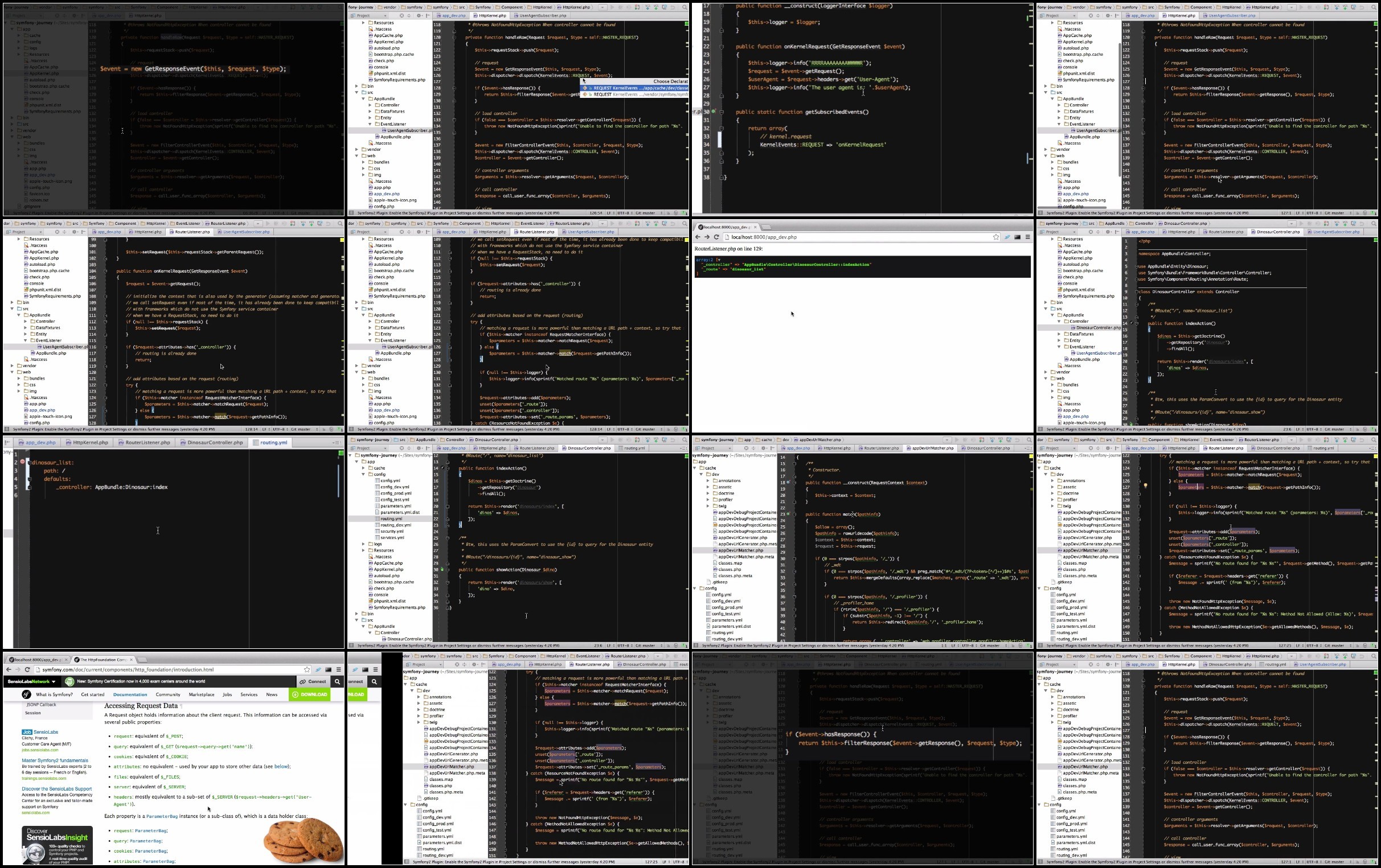Image resolution: width=1381 pixels, height=868 pixels.
Task: Collapse EventListener folder in Choose Declaration frame tree
Action: [x=370, y=124]
